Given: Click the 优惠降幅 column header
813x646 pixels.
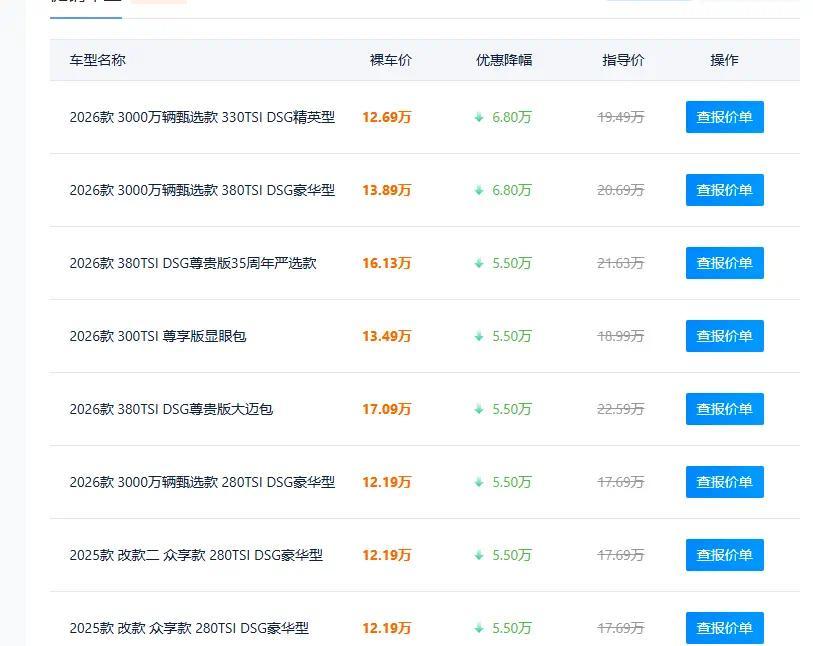Looking at the screenshot, I should (x=504, y=60).
